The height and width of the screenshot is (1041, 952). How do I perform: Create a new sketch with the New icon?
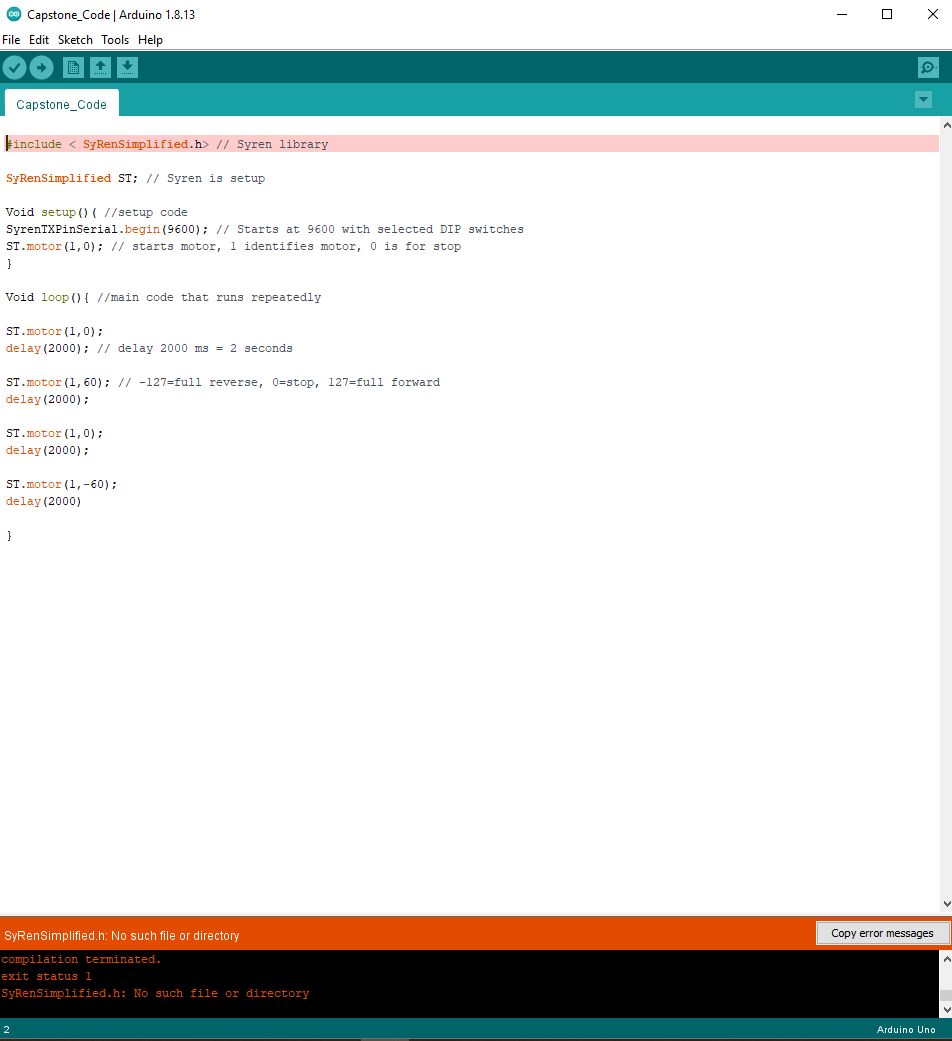[x=73, y=67]
